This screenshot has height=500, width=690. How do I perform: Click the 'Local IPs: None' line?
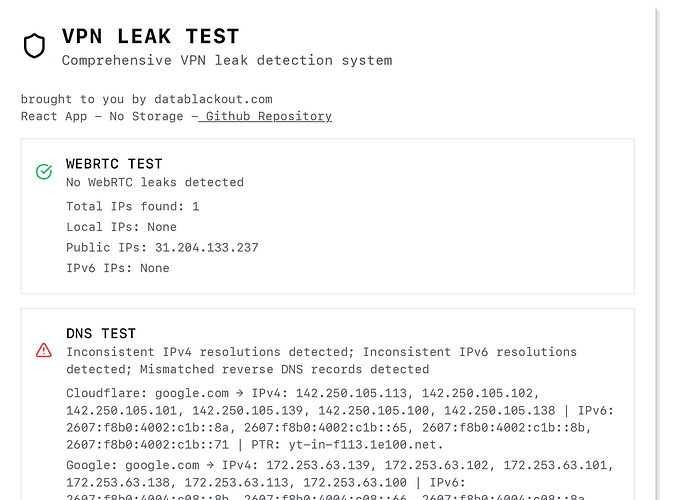(x=121, y=227)
